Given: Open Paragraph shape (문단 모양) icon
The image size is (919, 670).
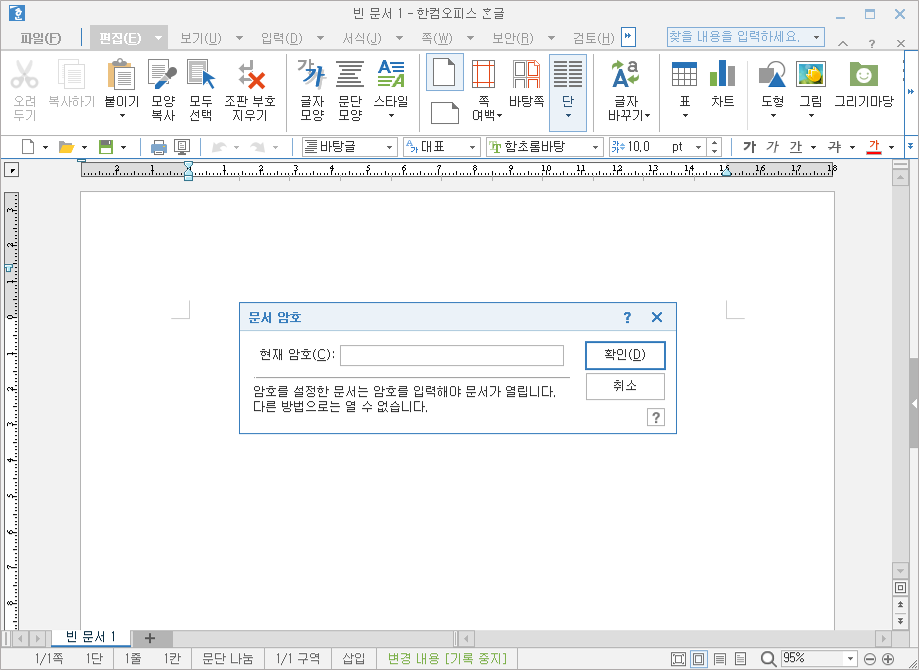Looking at the screenshot, I should pos(350,74).
